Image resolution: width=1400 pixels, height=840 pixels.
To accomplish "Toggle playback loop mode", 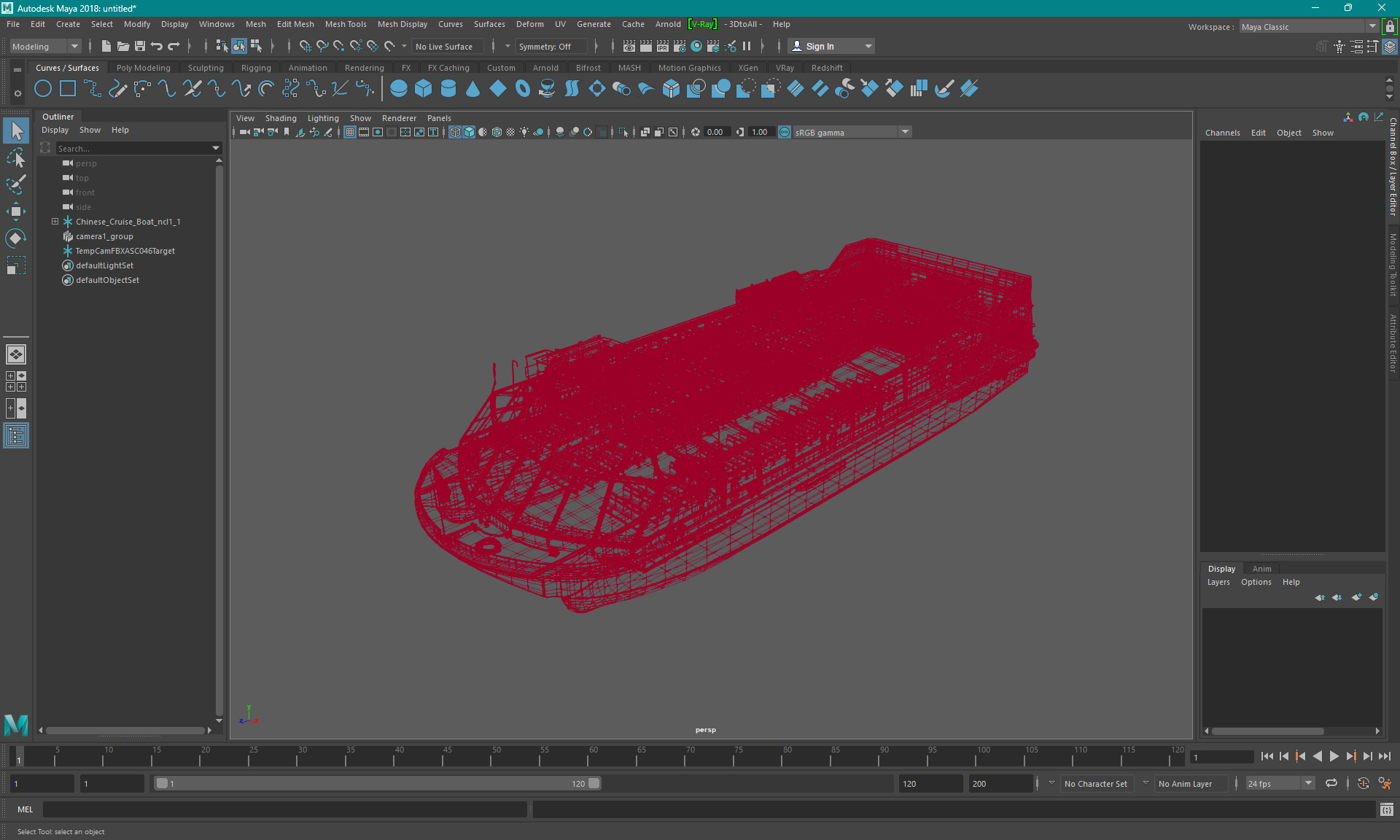I will point(1331,784).
